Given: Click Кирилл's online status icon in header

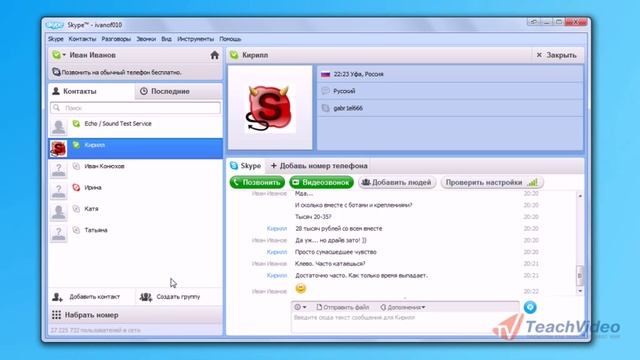Looking at the screenshot, I should pos(234,55).
